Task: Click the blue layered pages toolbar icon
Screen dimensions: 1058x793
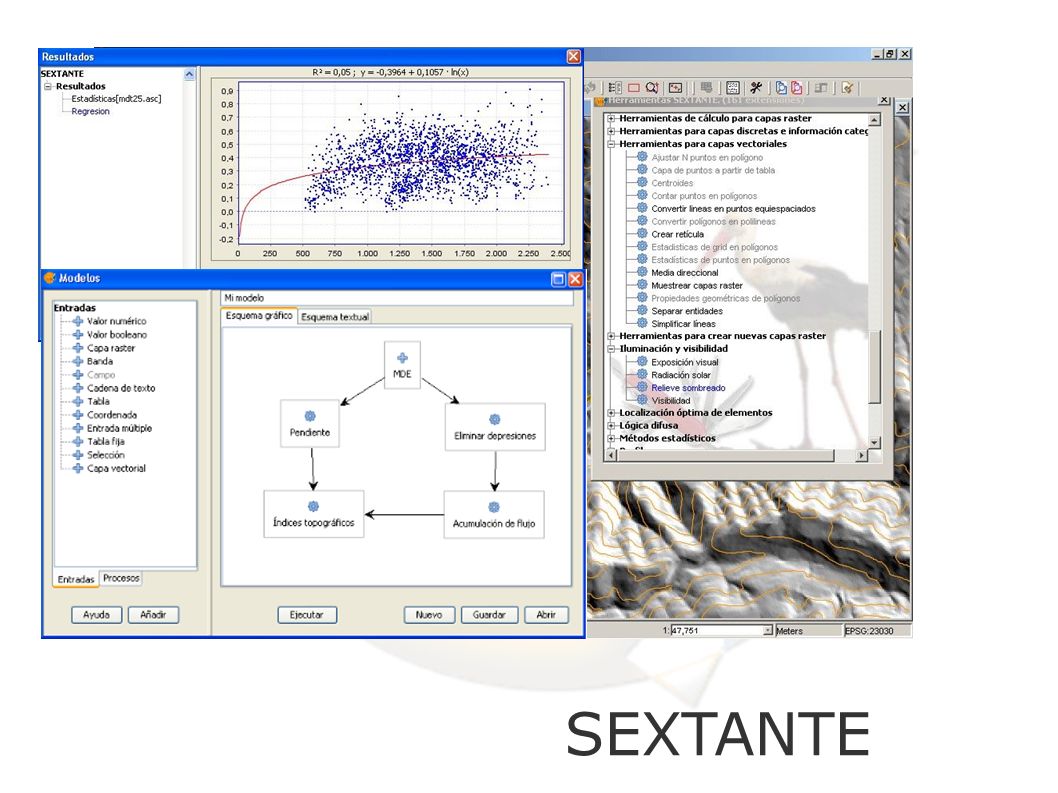Action: coord(781,87)
